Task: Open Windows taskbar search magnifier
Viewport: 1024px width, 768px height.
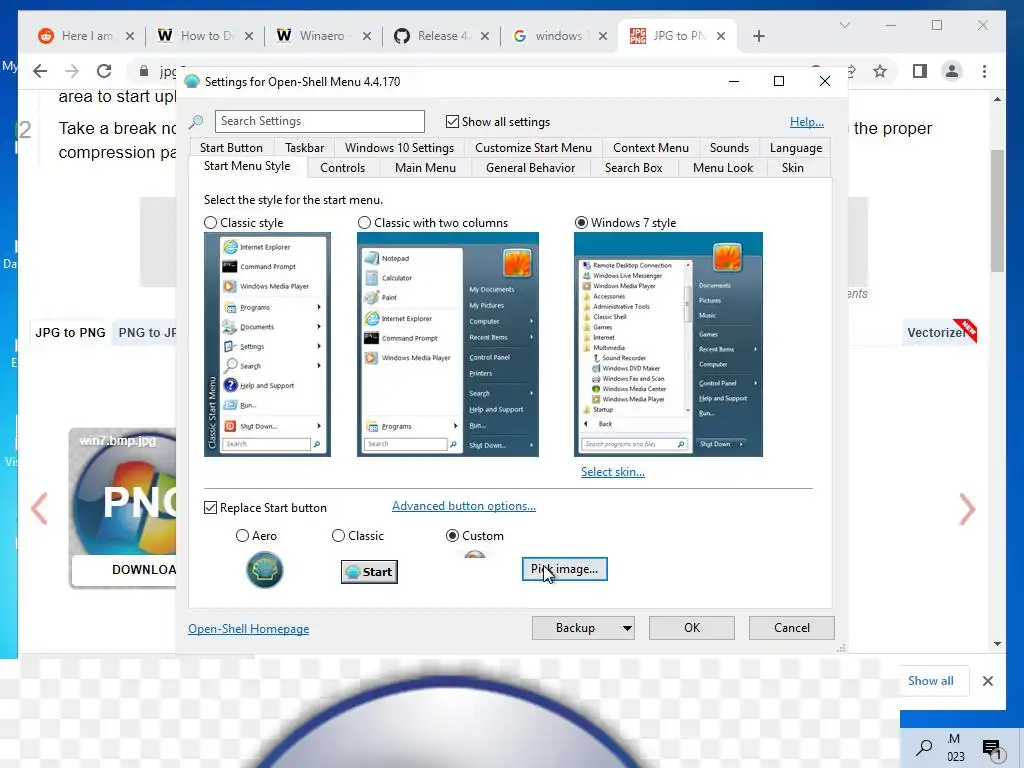Action: [x=923, y=747]
